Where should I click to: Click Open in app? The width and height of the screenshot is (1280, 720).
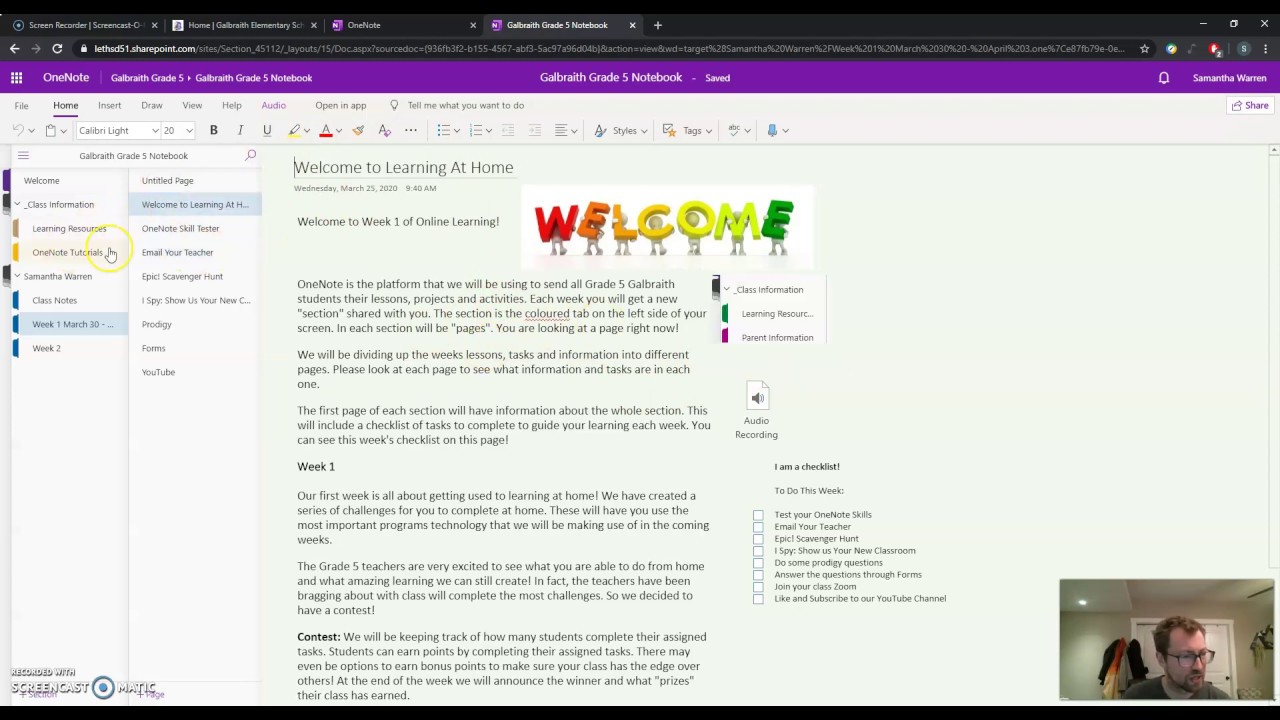(340, 105)
